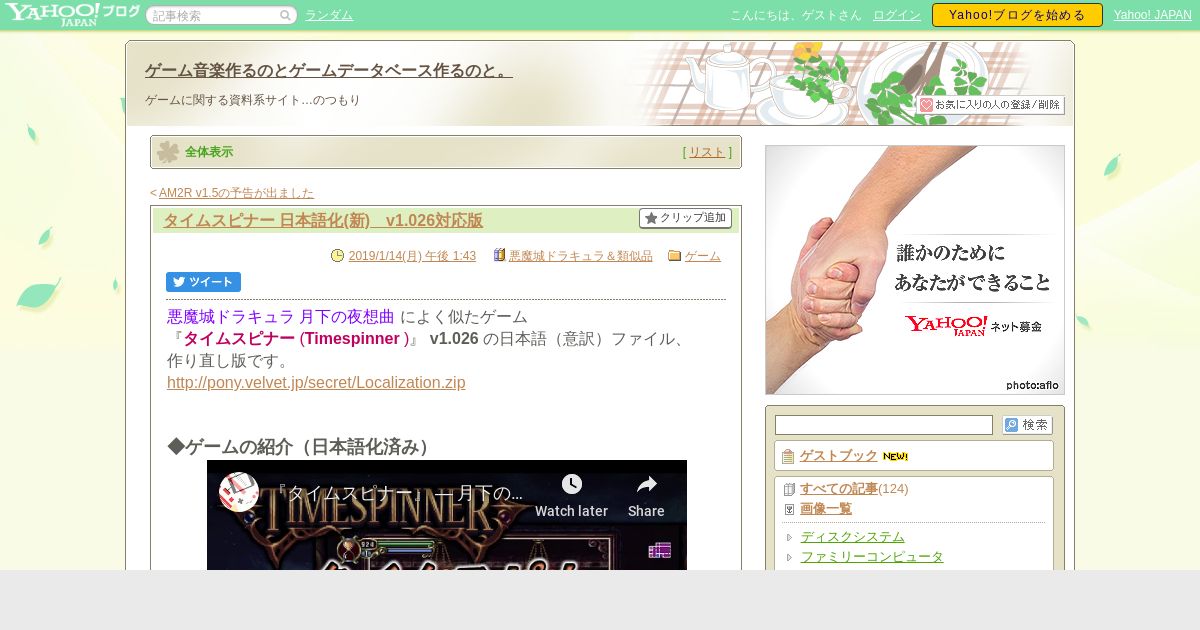
Task: Focus the 記事検索 search field
Action: (x=214, y=15)
